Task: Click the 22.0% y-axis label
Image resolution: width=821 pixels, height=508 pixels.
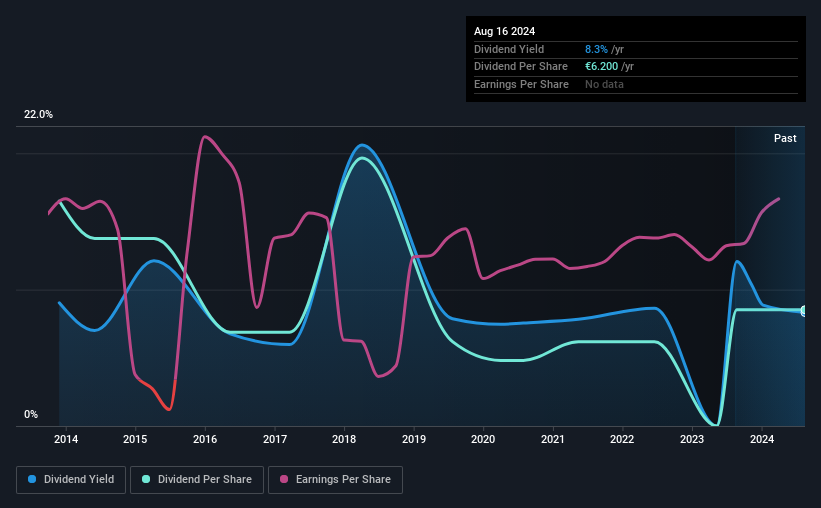Action: point(38,115)
